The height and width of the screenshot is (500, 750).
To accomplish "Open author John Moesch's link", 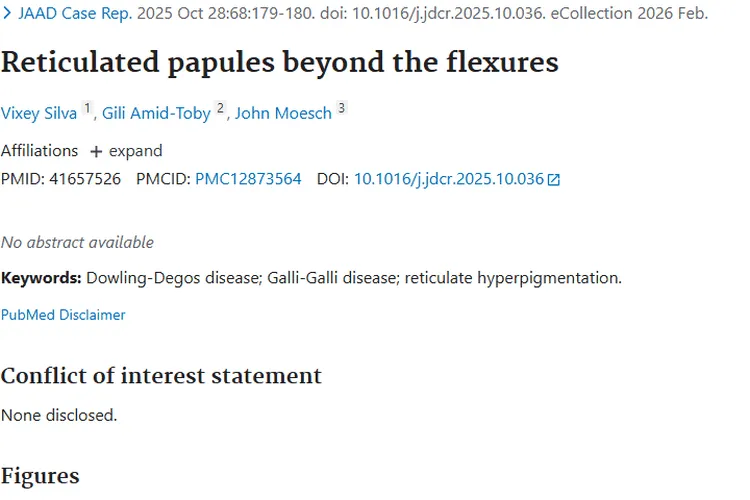I will [x=283, y=113].
